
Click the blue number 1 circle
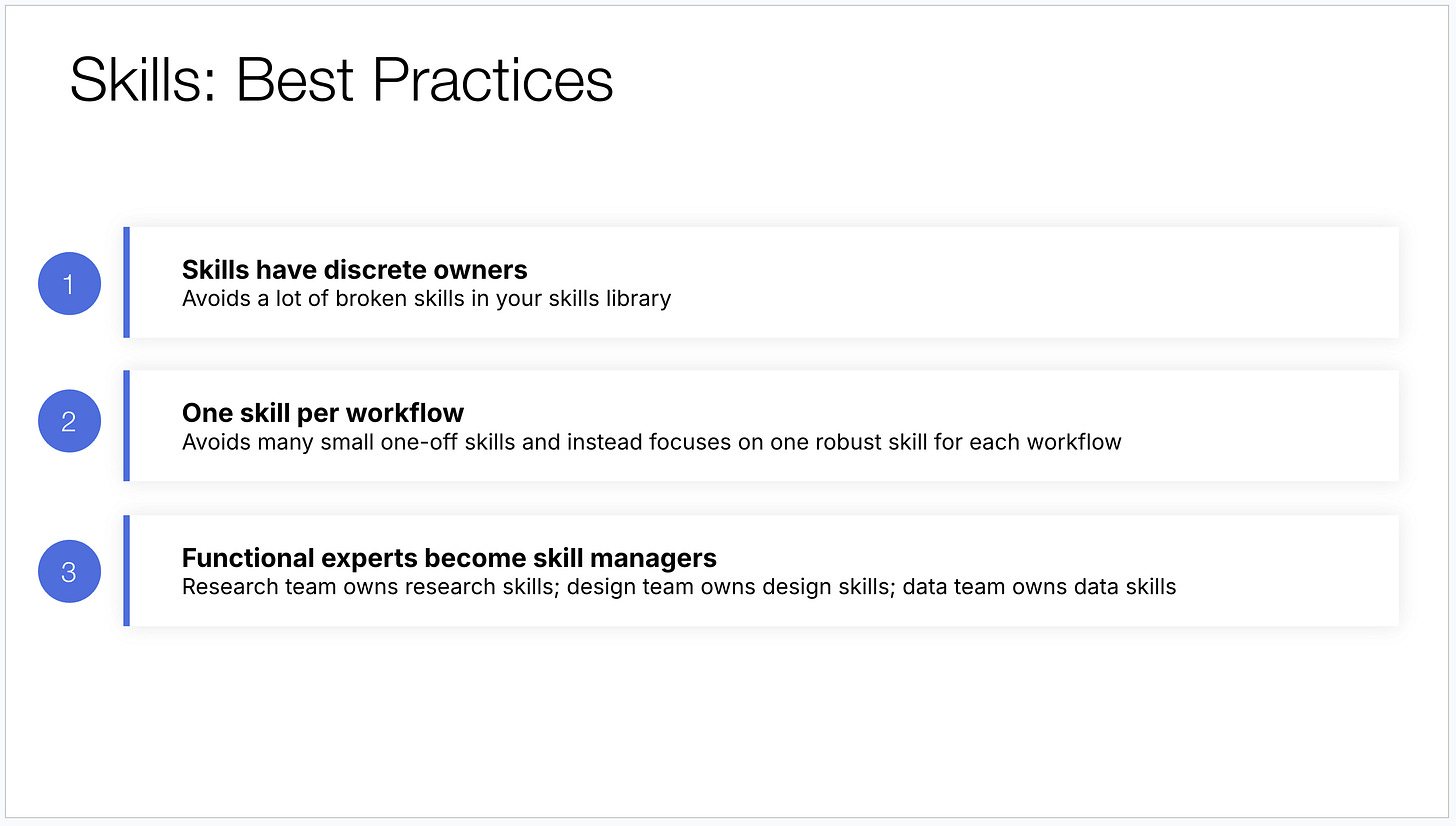point(69,284)
